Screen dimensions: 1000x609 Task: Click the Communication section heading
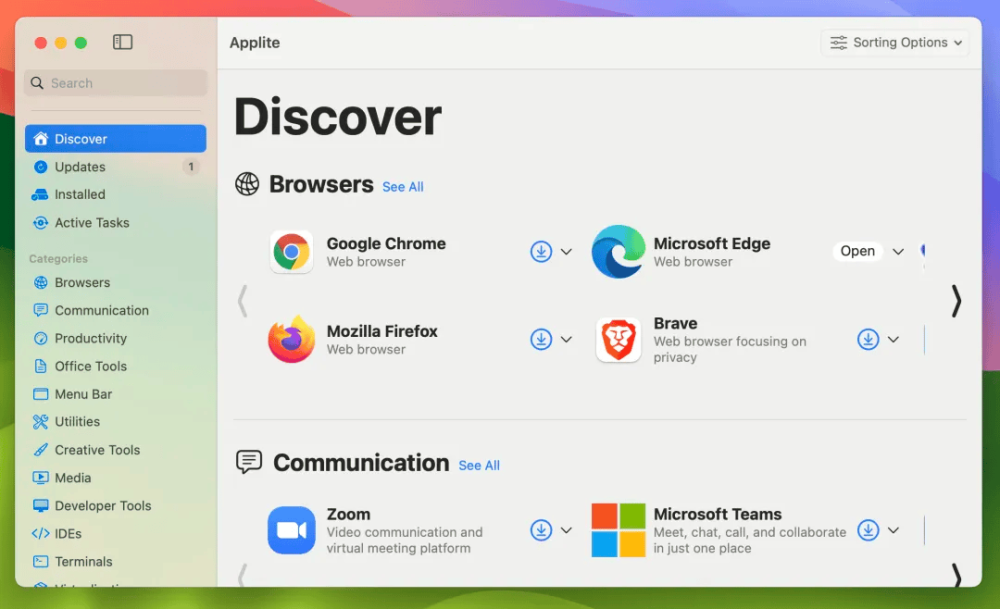click(361, 462)
